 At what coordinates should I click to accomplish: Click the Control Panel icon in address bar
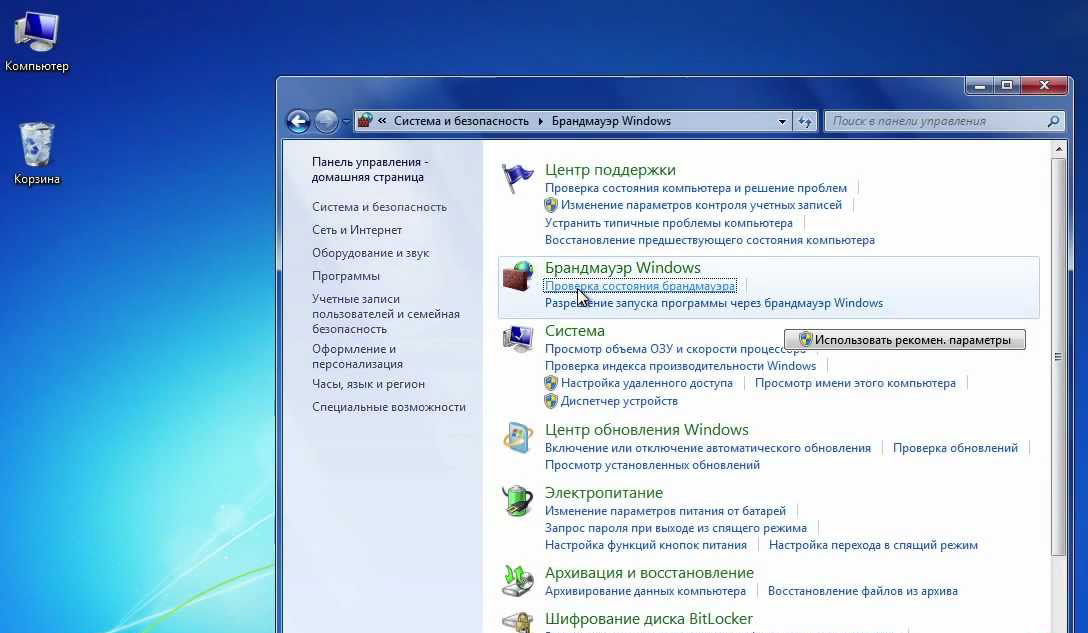coord(365,121)
